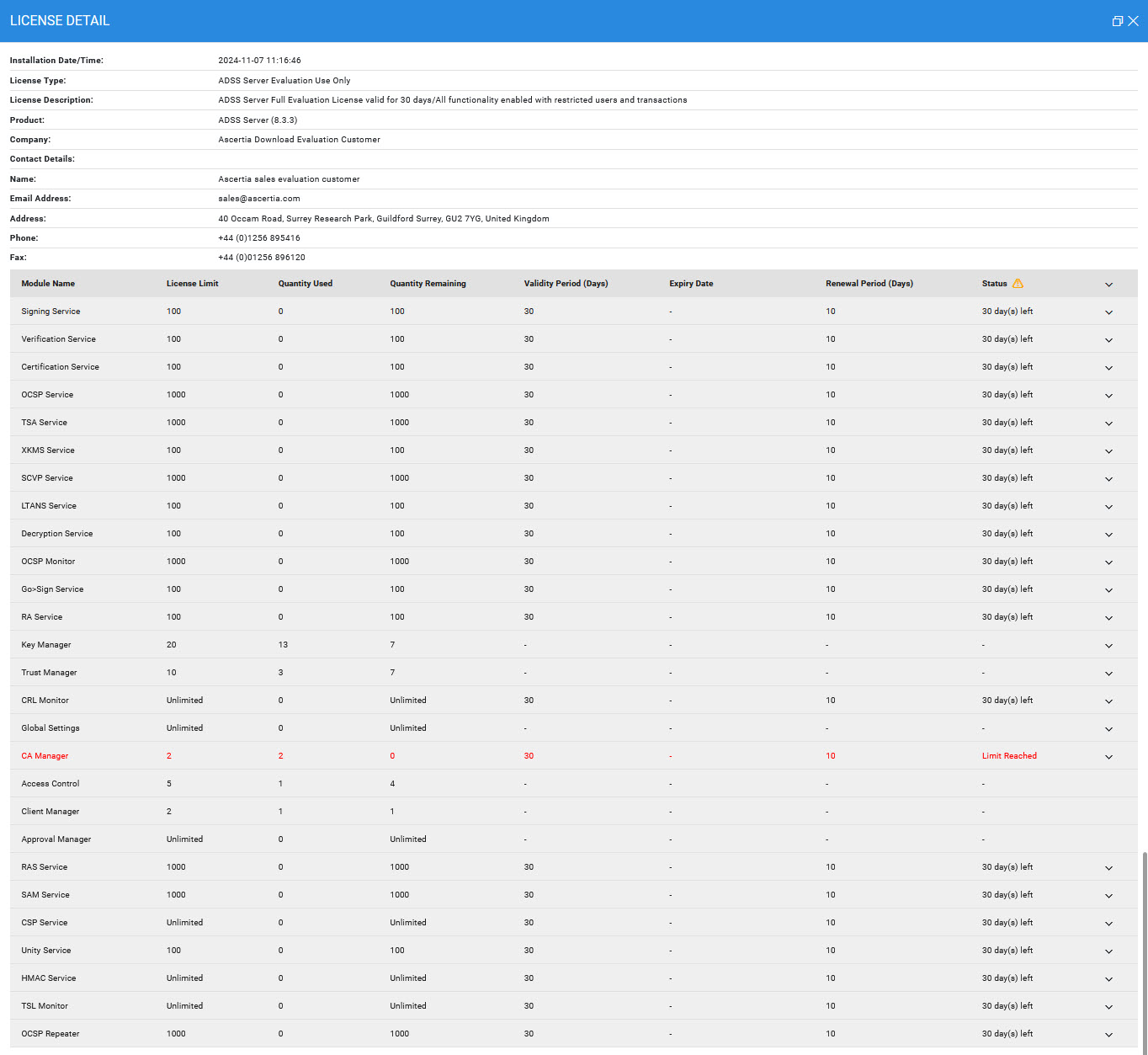Expand the Verification Service row details
This screenshot has width=1148, height=1055.
tap(1108, 340)
